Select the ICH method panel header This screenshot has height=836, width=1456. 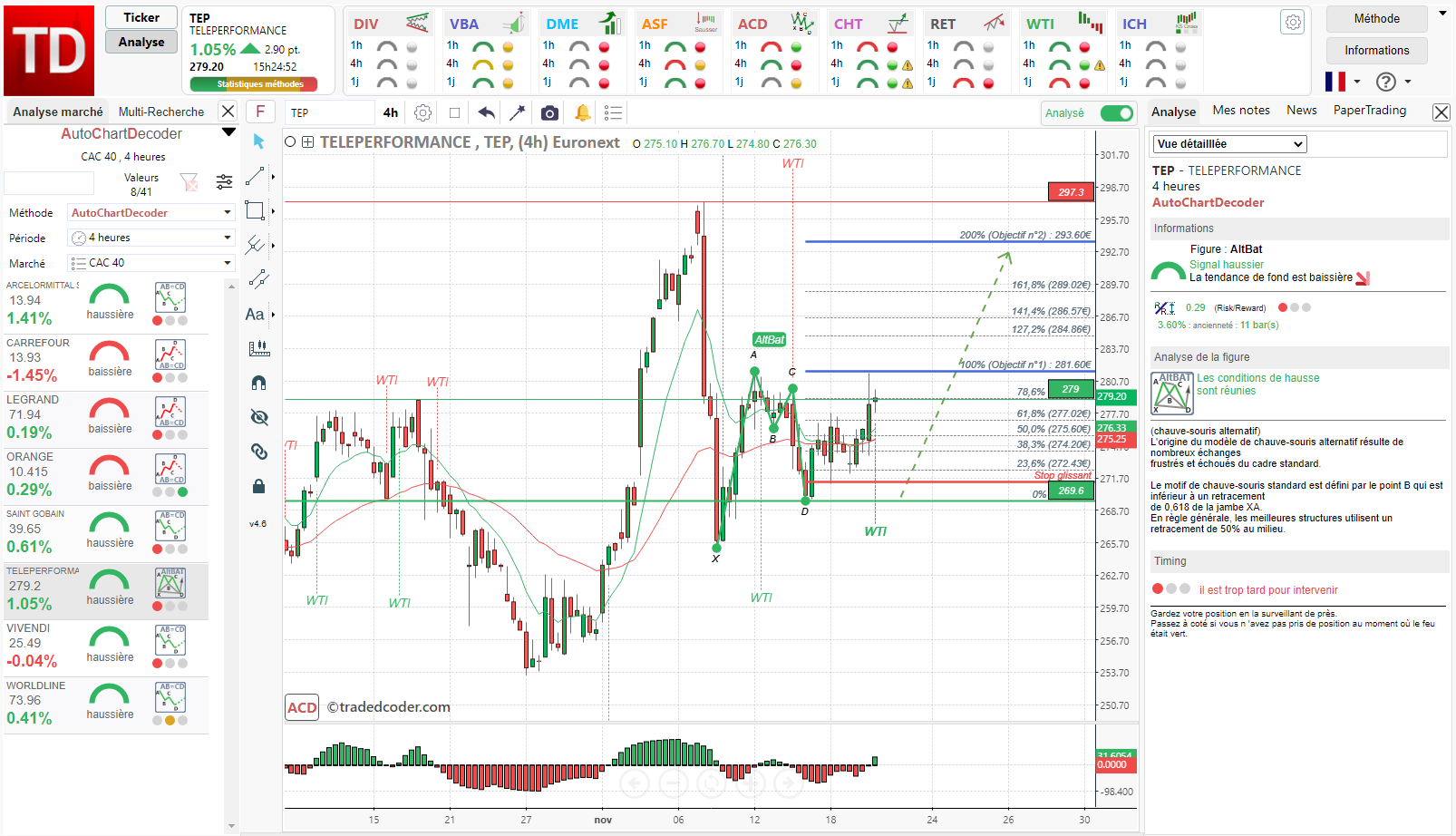pyautogui.click(x=1160, y=23)
